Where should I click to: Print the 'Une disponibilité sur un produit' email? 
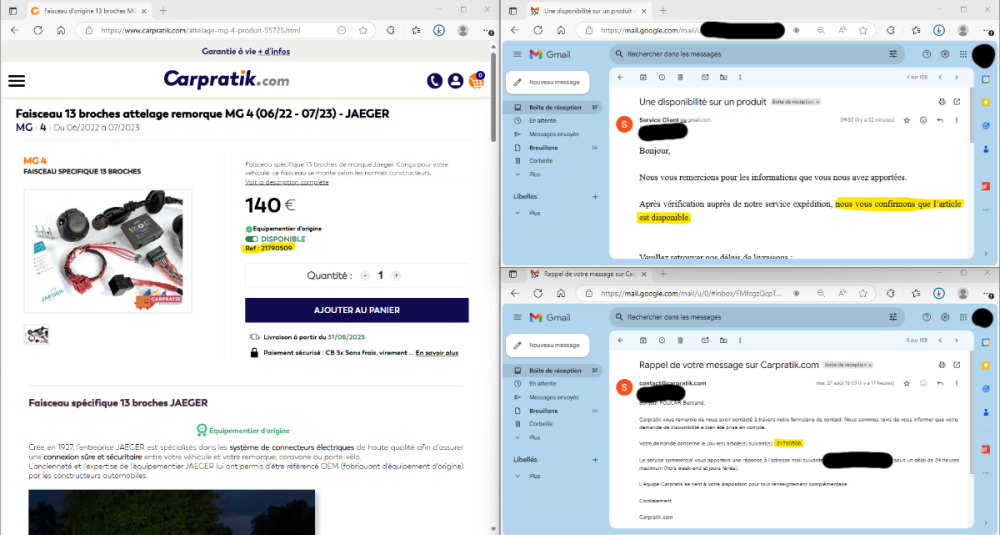click(x=942, y=101)
